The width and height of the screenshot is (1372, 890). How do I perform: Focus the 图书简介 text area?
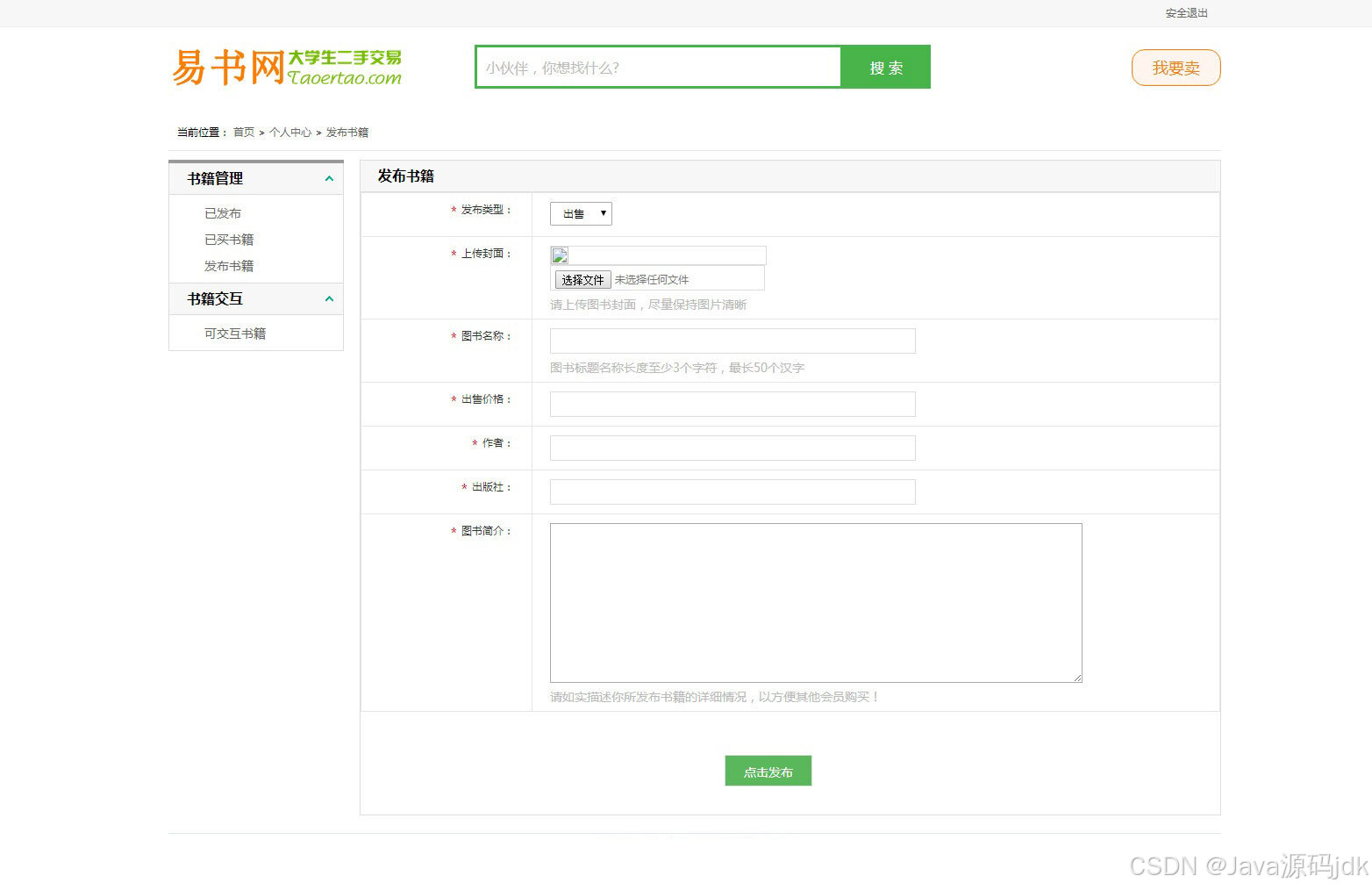816,603
